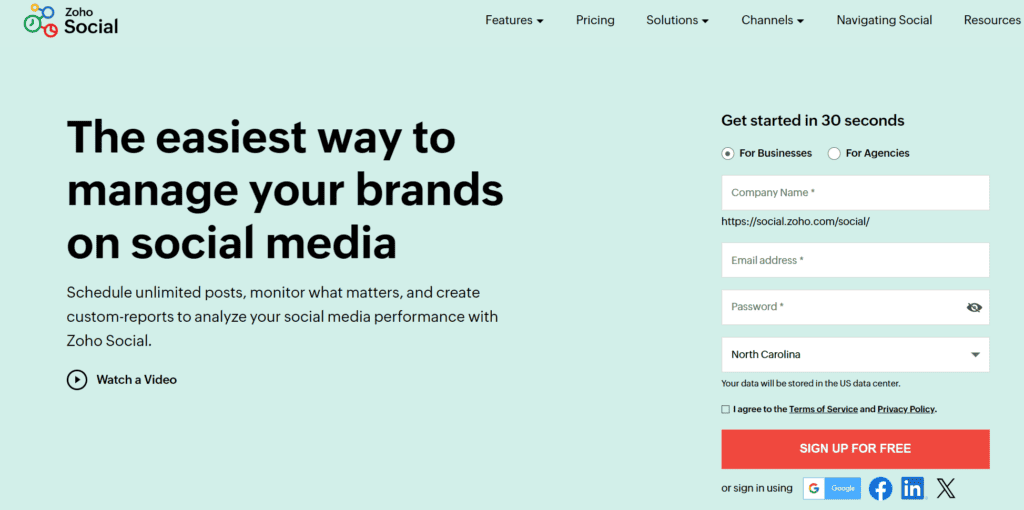Expand the Solutions menu

coord(677,20)
